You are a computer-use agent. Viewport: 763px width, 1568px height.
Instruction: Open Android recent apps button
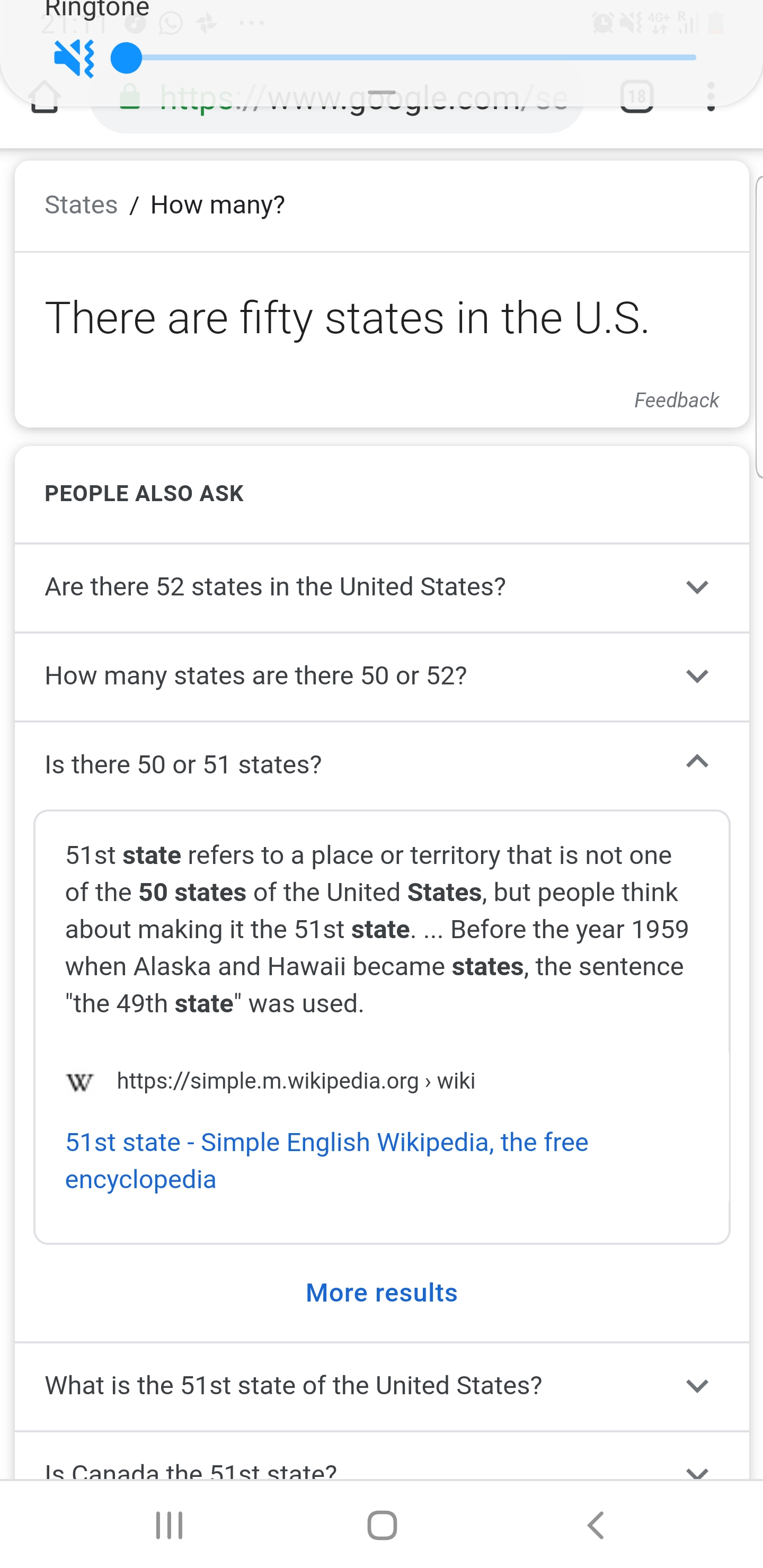[169, 1526]
